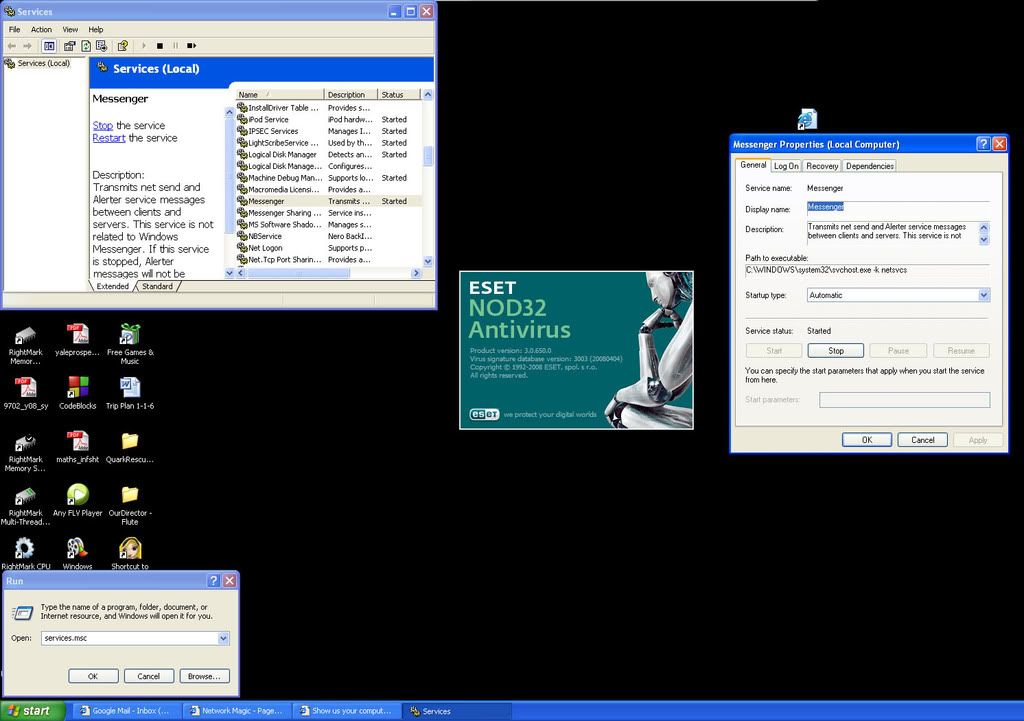
Task: Toggle the Show/Hide Console Tree icon
Action: (49, 45)
